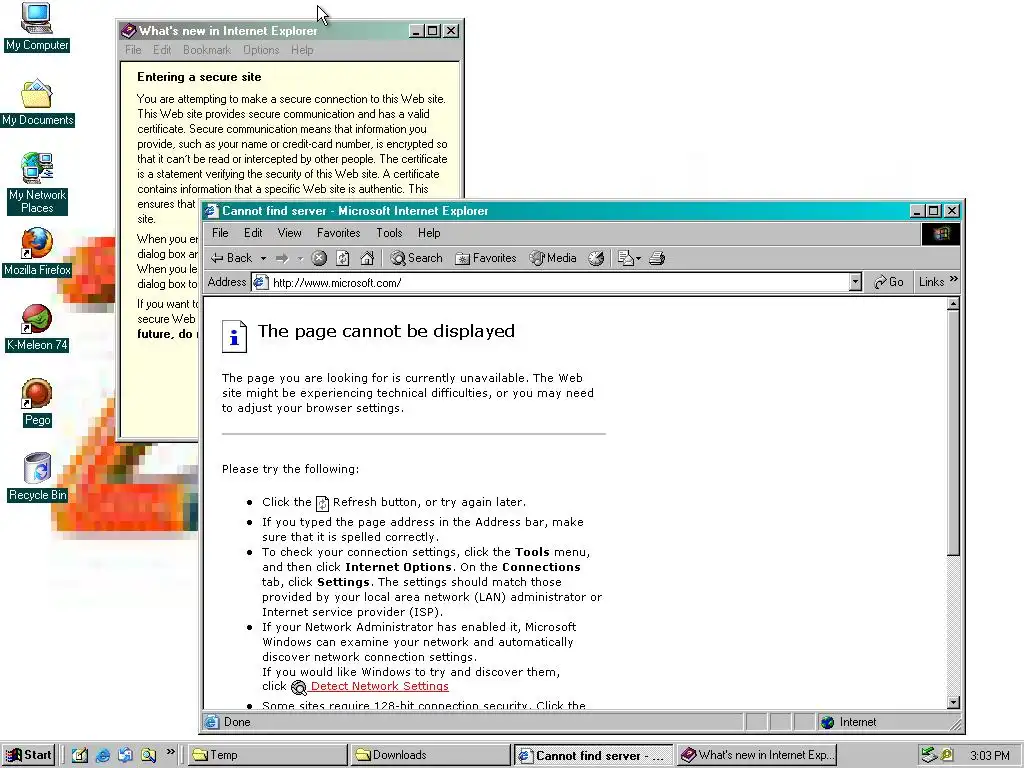This screenshot has width=1024, height=768.
Task: Open Options menu in What's new window
Action: tap(261, 50)
